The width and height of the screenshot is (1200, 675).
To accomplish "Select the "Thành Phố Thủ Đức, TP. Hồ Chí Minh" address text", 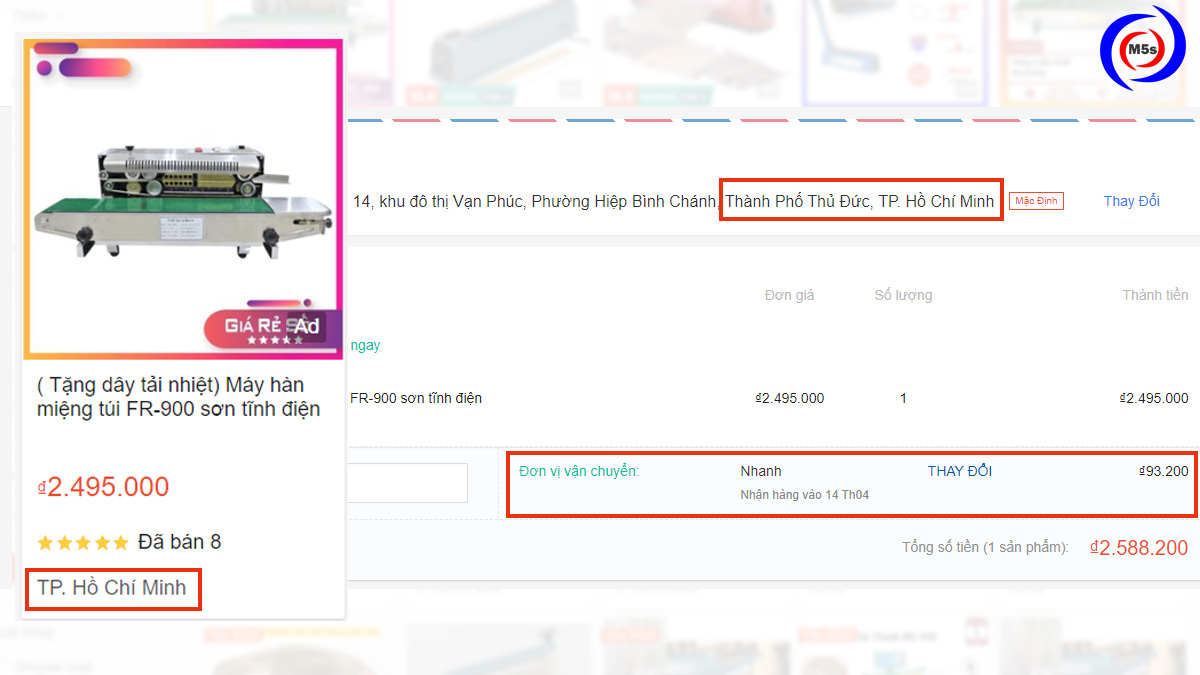I will (860, 201).
